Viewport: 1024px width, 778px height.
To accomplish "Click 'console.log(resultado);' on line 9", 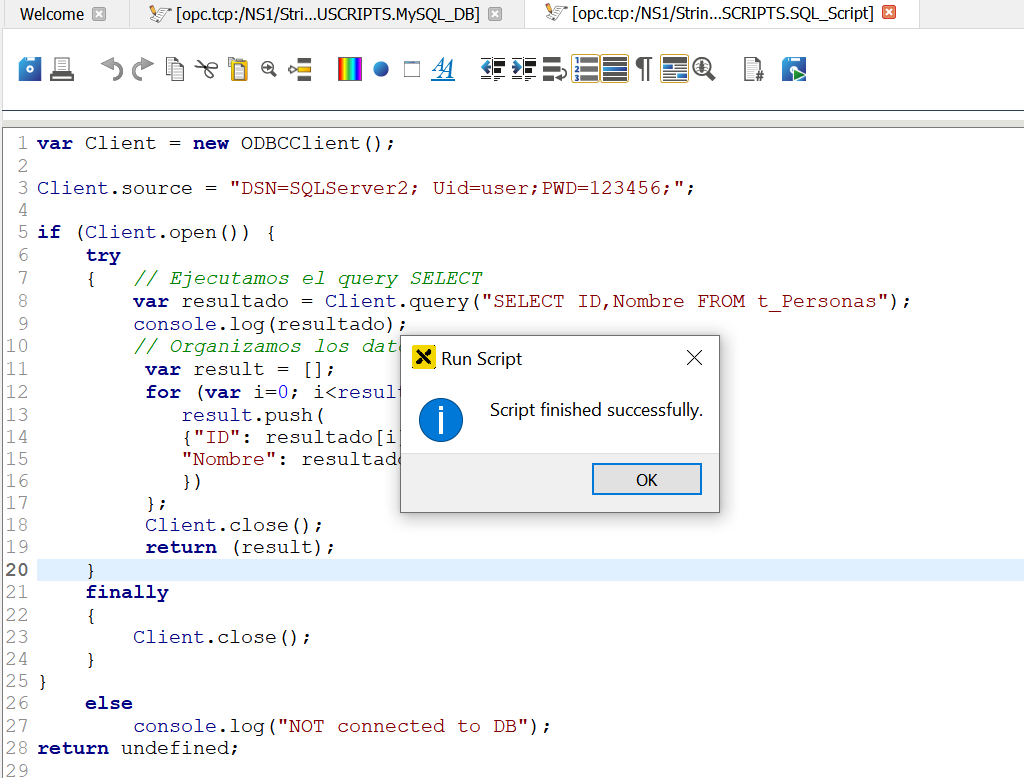I will (270, 324).
